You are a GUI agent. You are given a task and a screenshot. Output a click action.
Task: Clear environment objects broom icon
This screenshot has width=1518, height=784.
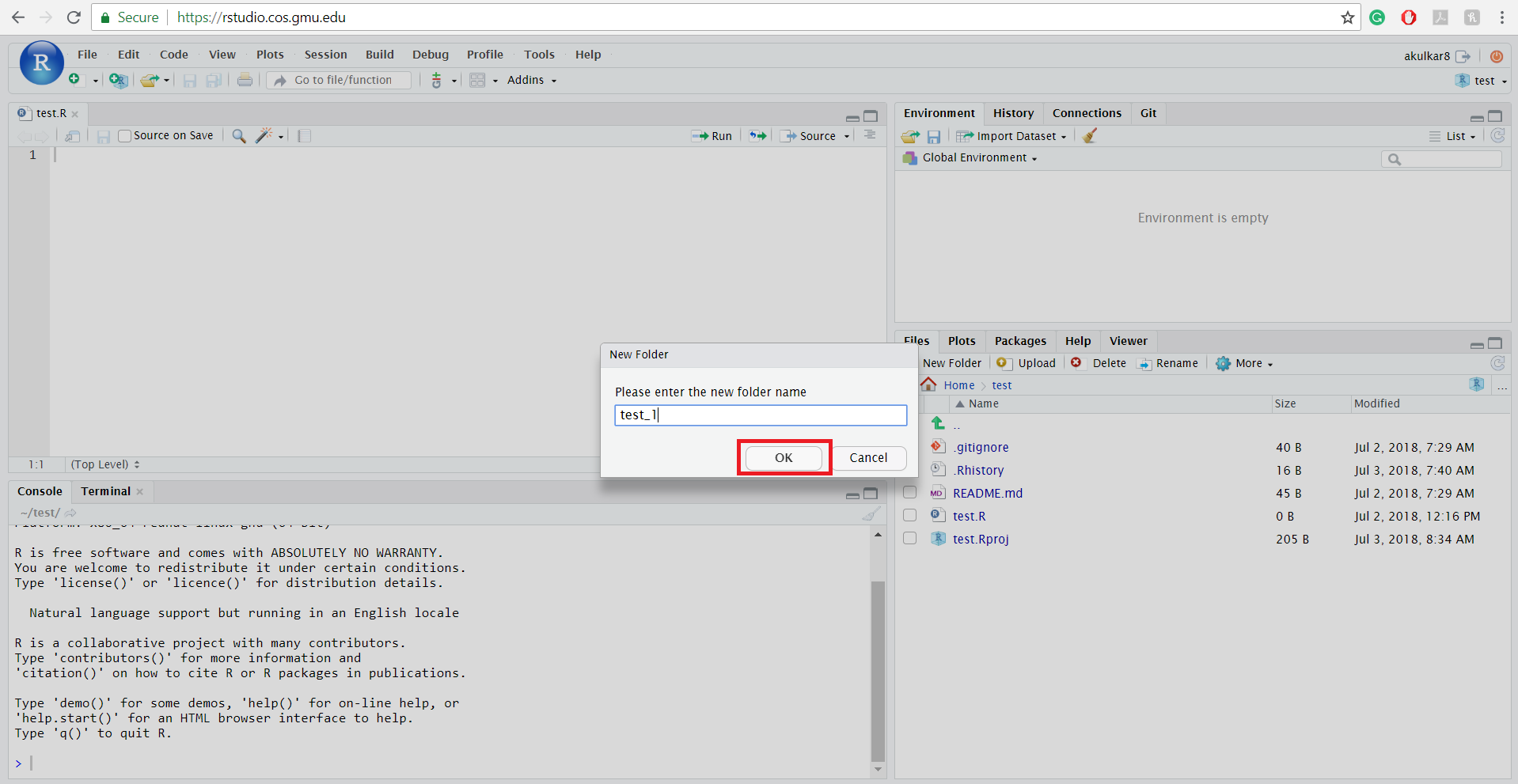click(1090, 136)
